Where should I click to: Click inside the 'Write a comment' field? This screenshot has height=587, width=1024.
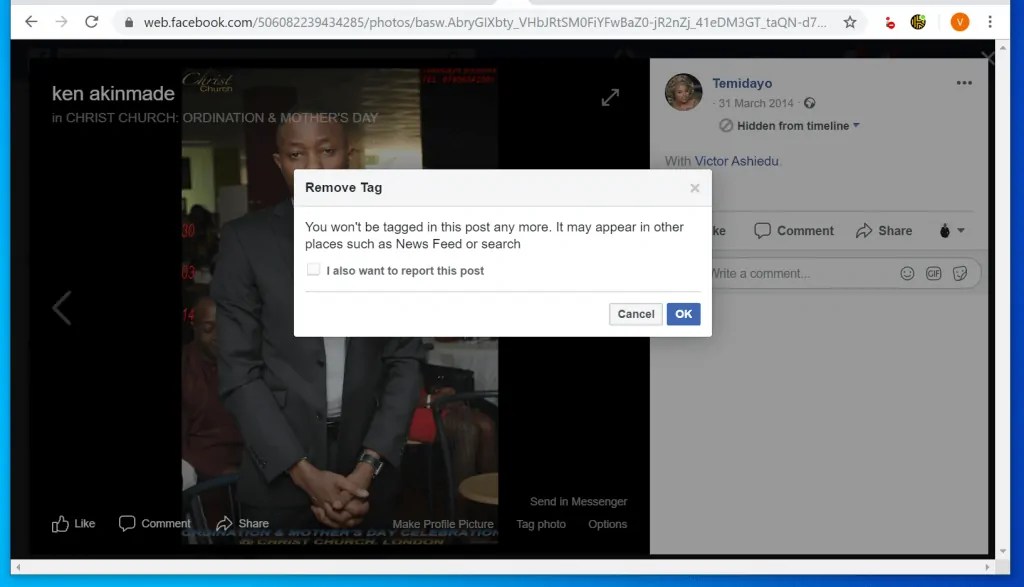tap(800, 273)
